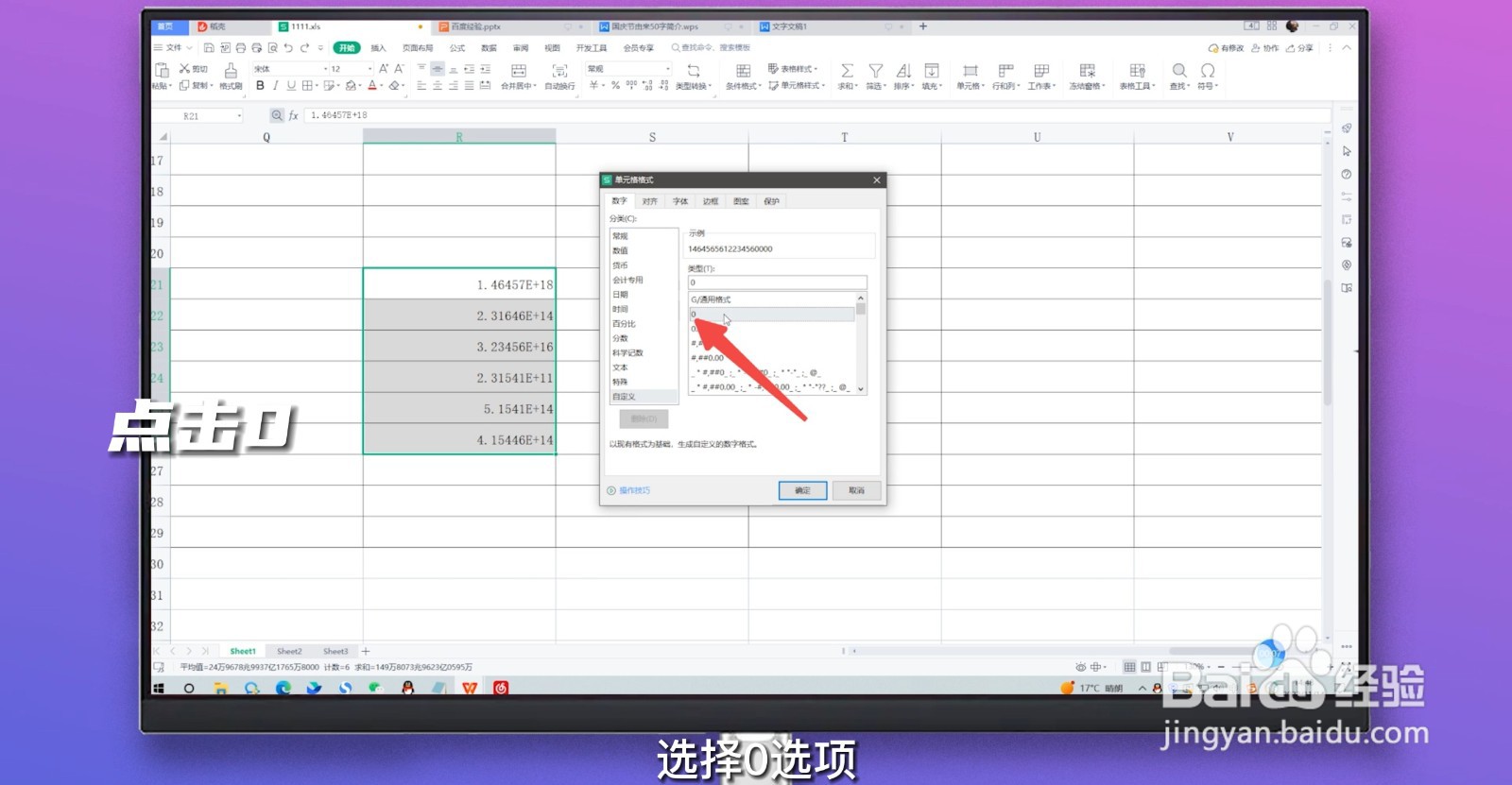Click the Filter funnel icon

[876, 71]
